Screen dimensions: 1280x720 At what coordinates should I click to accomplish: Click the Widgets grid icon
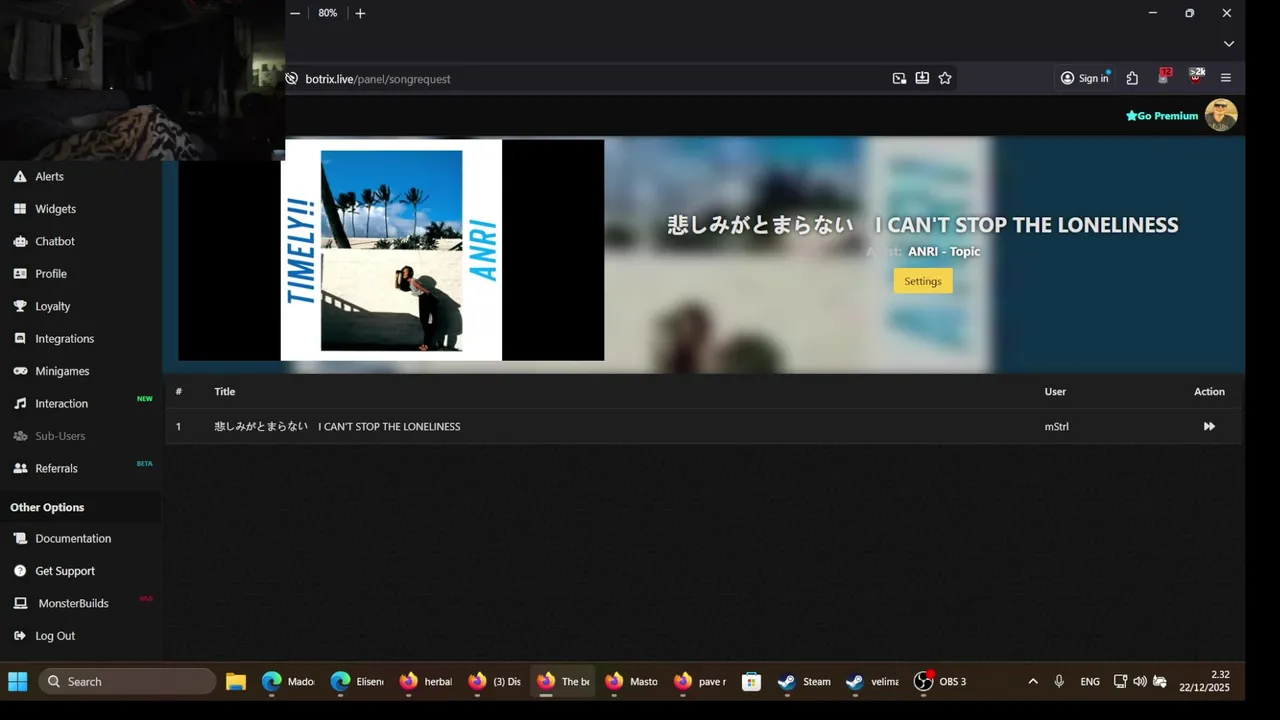point(20,209)
